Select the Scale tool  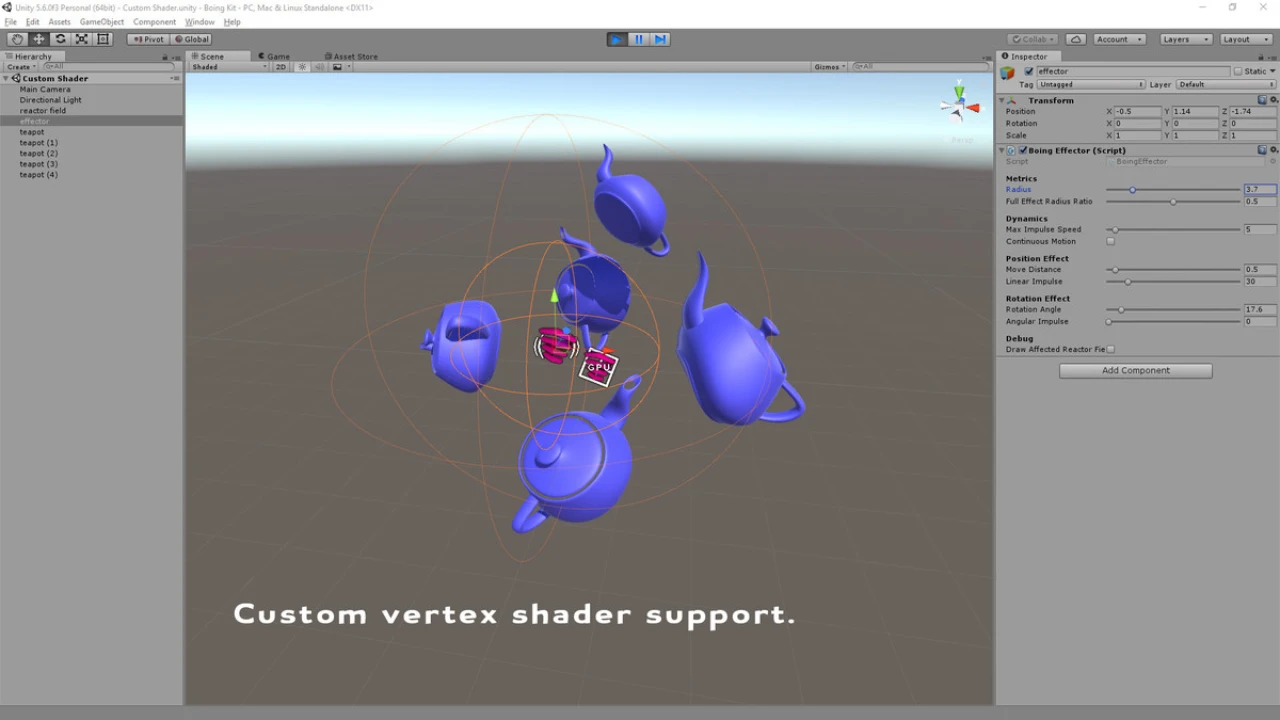82,39
